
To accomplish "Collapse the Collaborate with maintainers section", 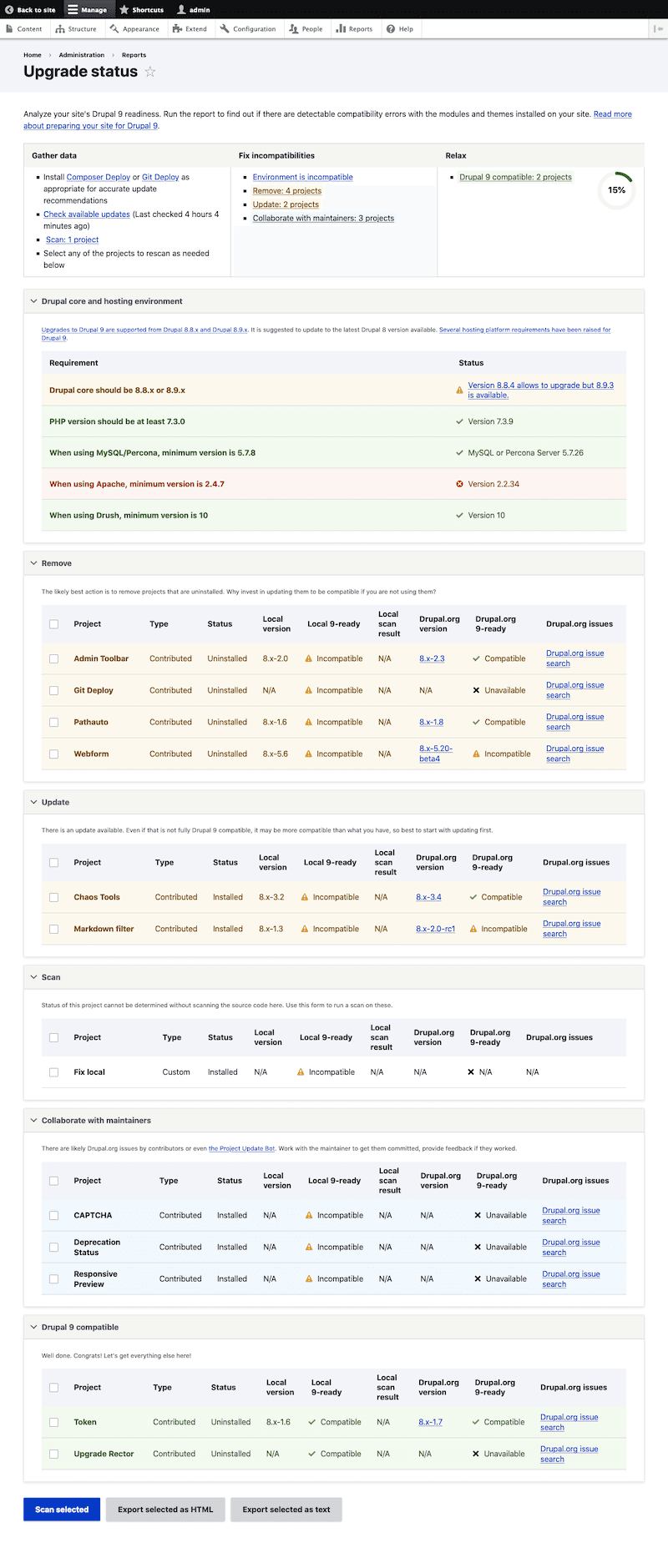I will [34, 1121].
